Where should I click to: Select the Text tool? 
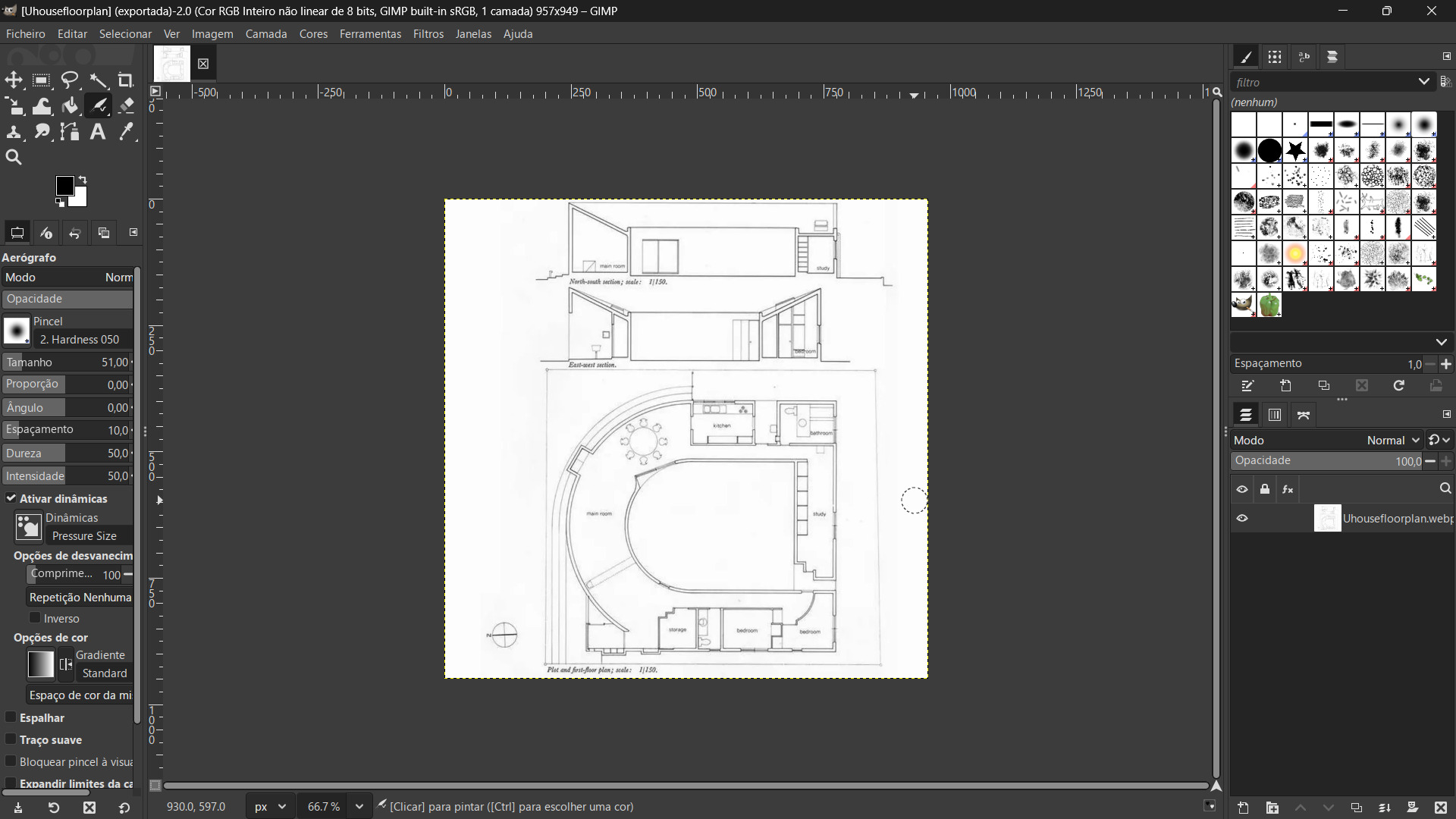click(98, 132)
